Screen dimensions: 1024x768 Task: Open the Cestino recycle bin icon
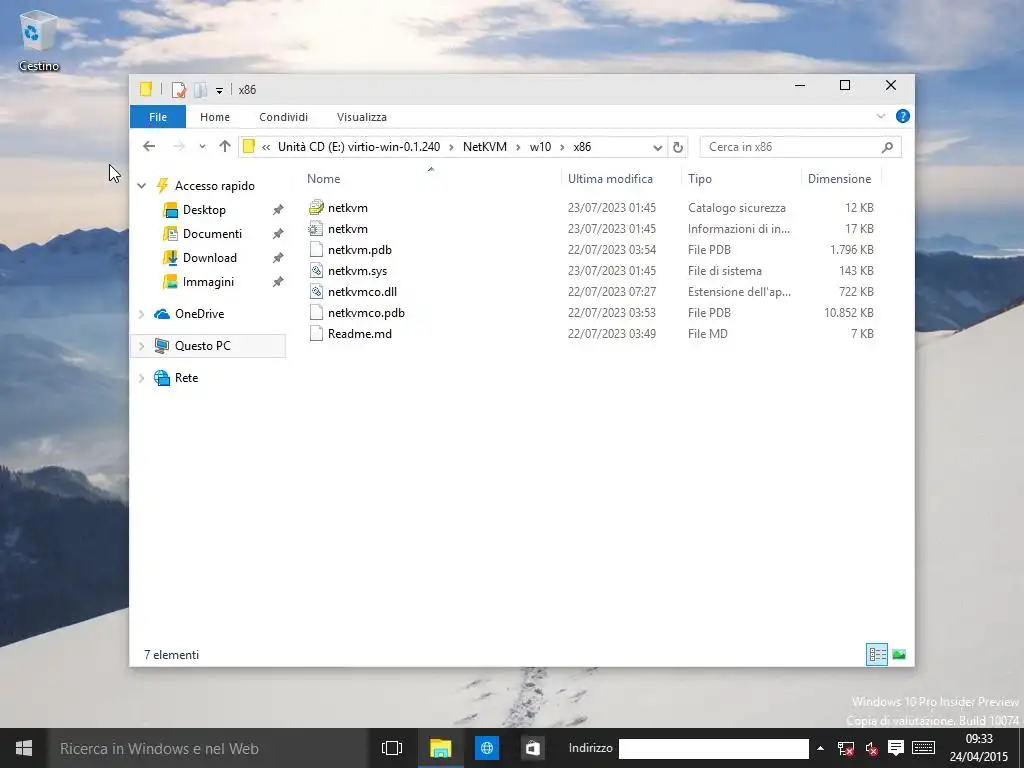38,40
